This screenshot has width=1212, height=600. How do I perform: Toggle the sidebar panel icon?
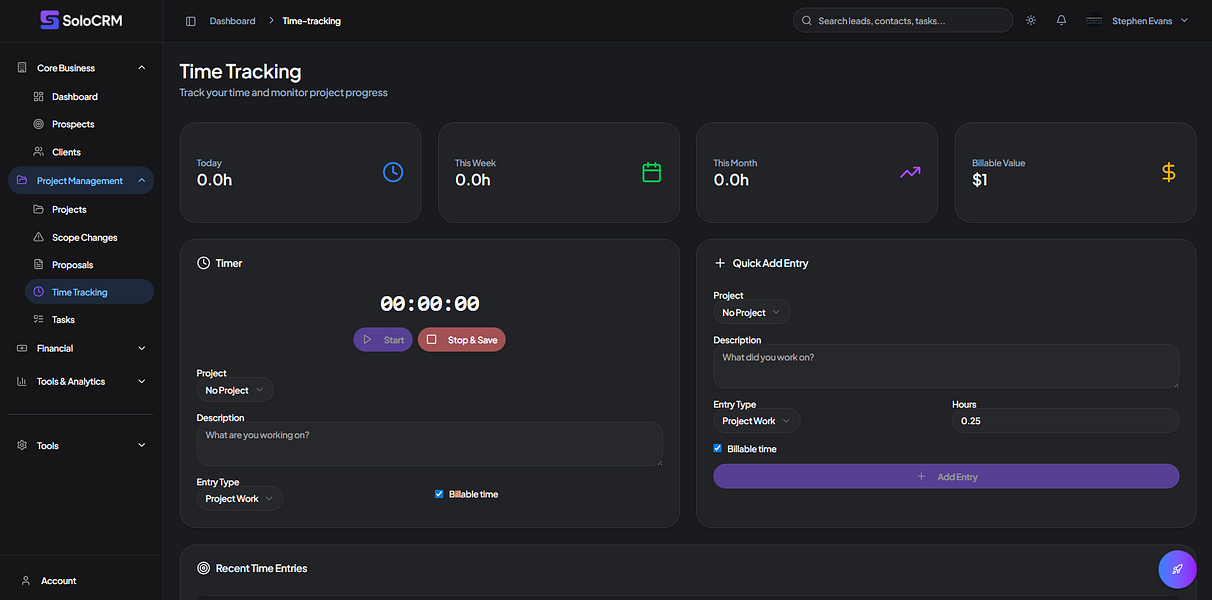pyautogui.click(x=191, y=21)
